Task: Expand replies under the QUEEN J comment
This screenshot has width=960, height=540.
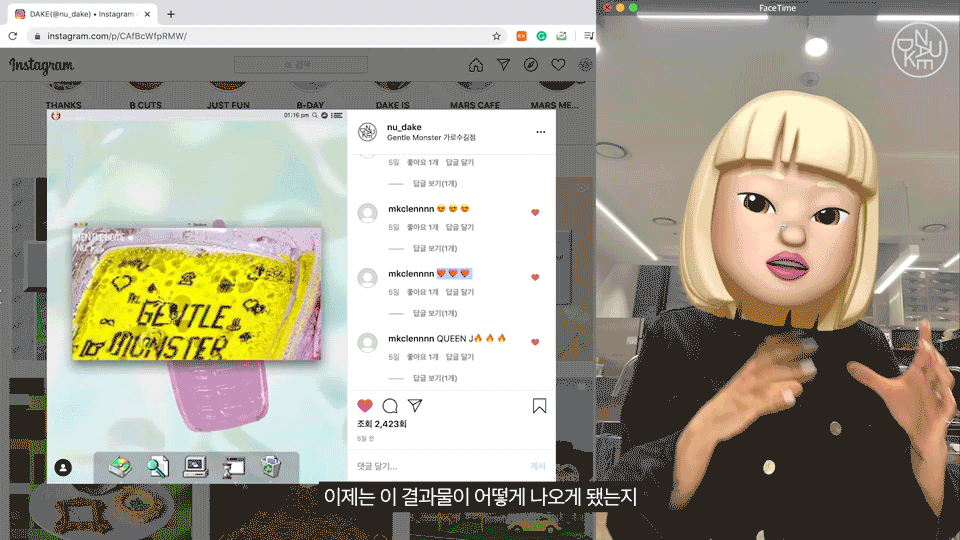Action: tap(435, 378)
